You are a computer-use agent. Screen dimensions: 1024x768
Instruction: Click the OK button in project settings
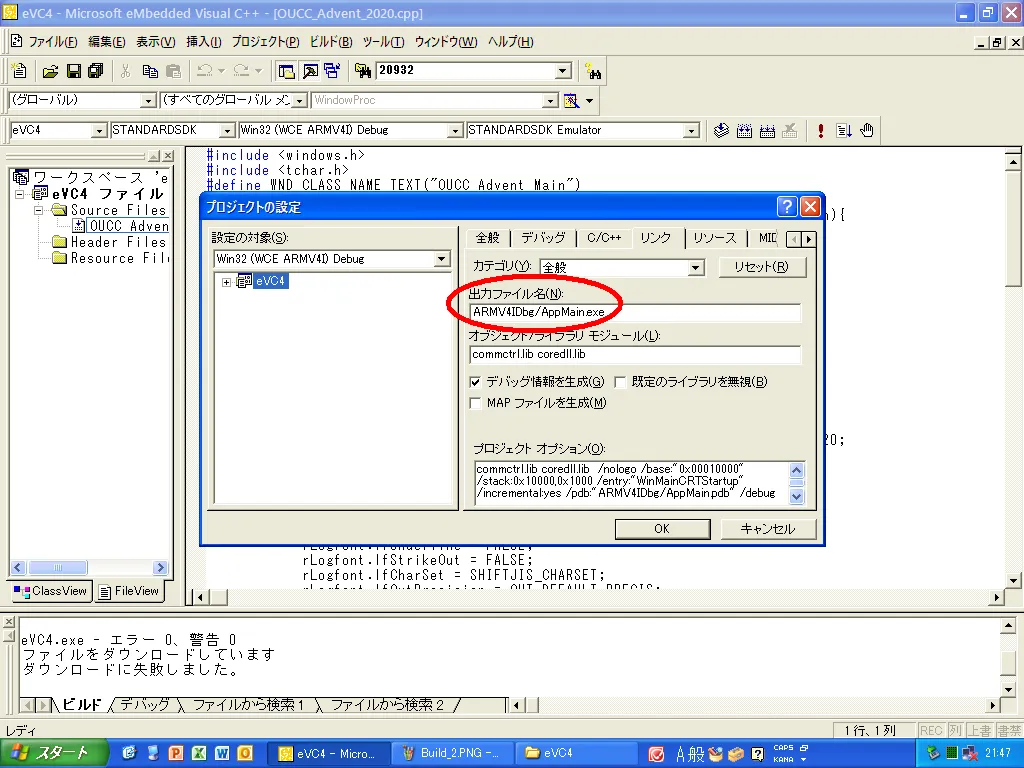click(x=662, y=529)
